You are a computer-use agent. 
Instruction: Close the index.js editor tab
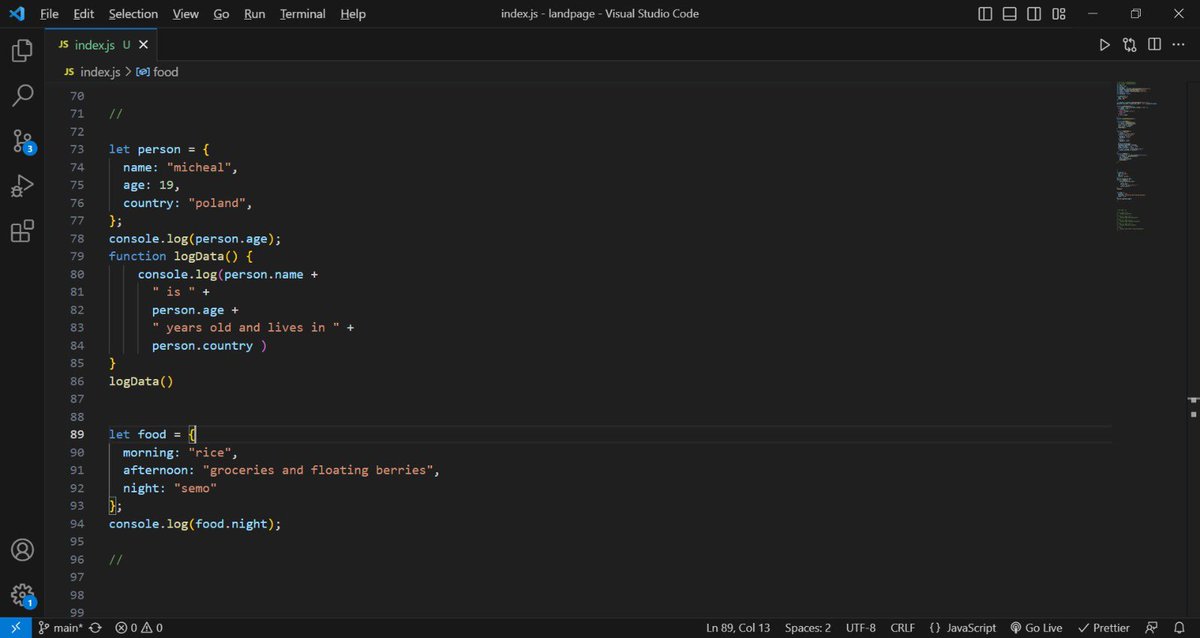pyautogui.click(x=142, y=45)
